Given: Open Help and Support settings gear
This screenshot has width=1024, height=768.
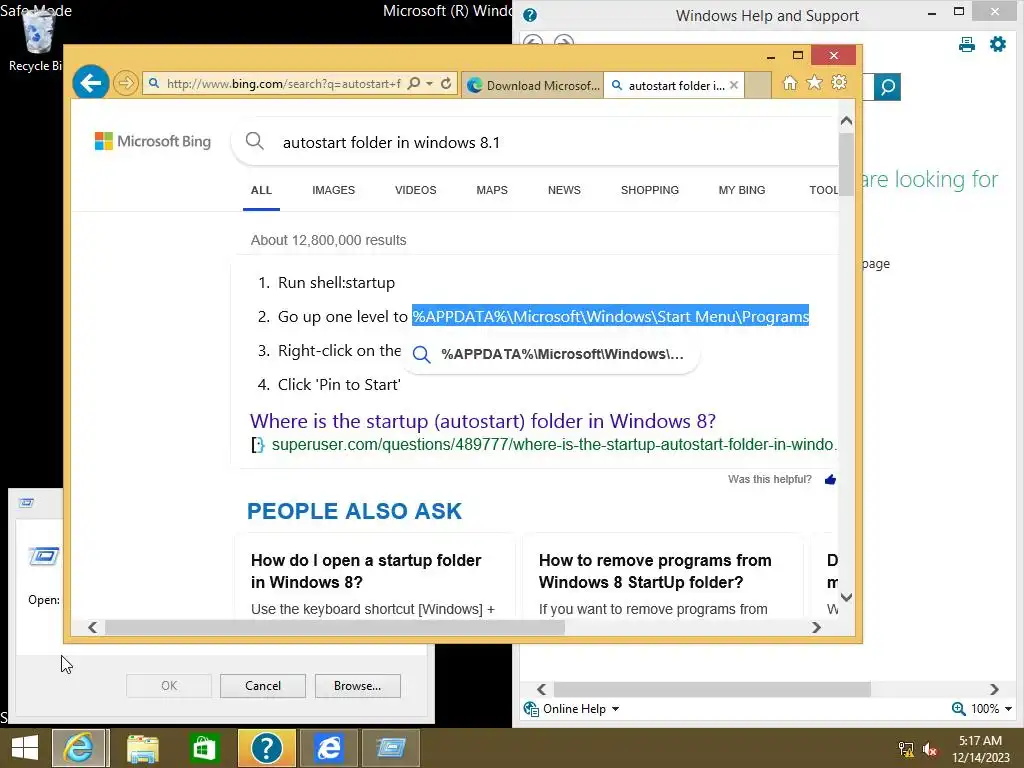Looking at the screenshot, I should pyautogui.click(x=998, y=44).
